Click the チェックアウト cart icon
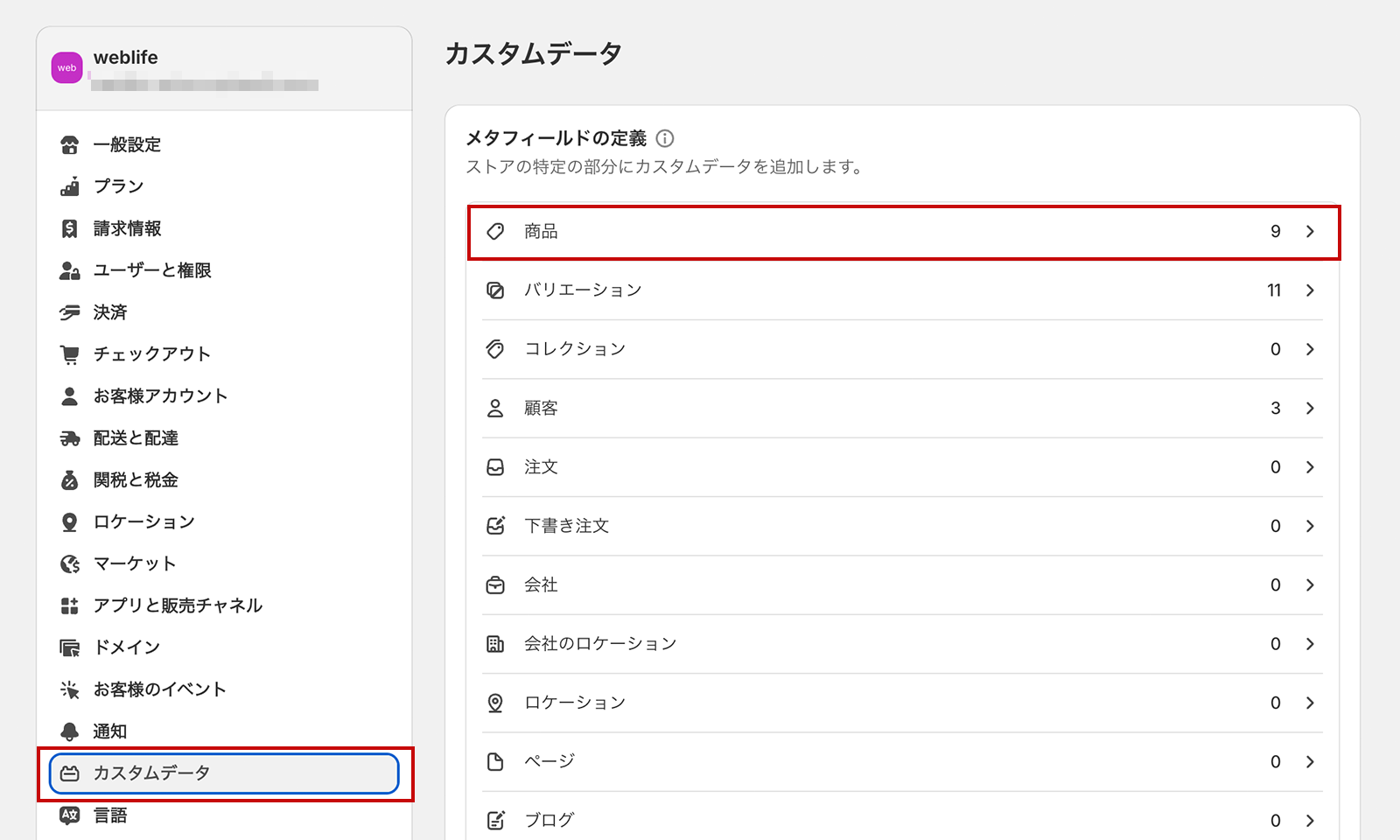Viewport: 1400px width, 840px height. point(70,354)
